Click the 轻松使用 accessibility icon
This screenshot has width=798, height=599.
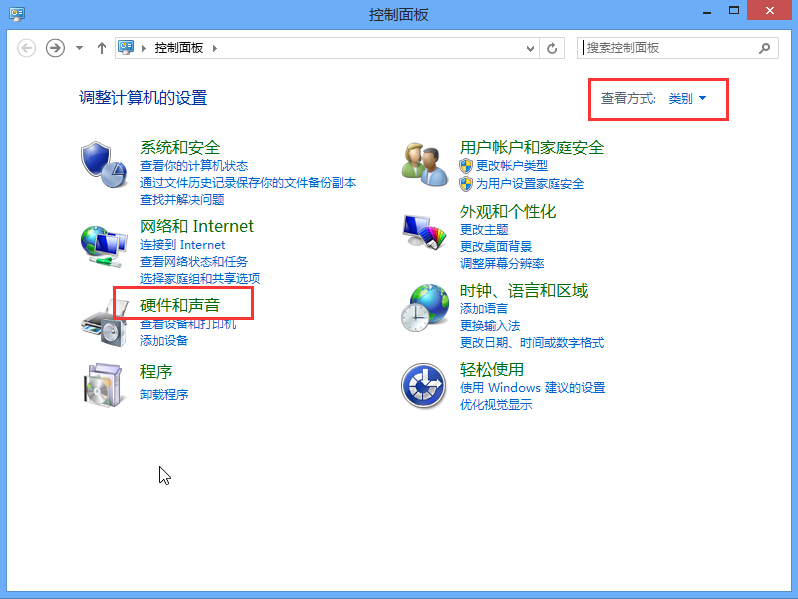point(423,385)
